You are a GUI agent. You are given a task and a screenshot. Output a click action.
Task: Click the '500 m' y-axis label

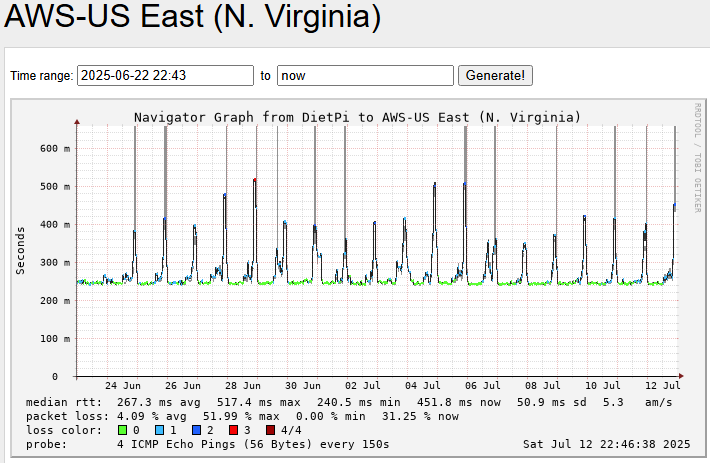point(55,186)
